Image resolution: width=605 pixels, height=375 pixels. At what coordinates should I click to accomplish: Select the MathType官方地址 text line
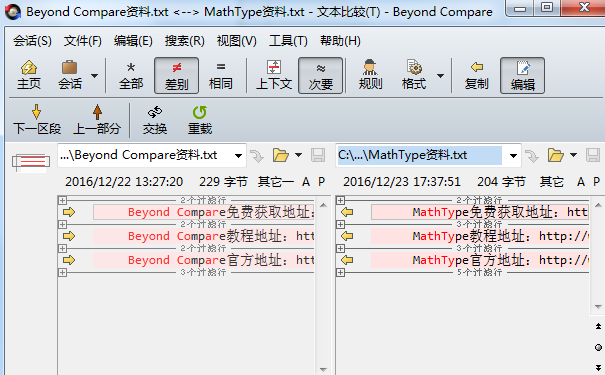[480, 260]
